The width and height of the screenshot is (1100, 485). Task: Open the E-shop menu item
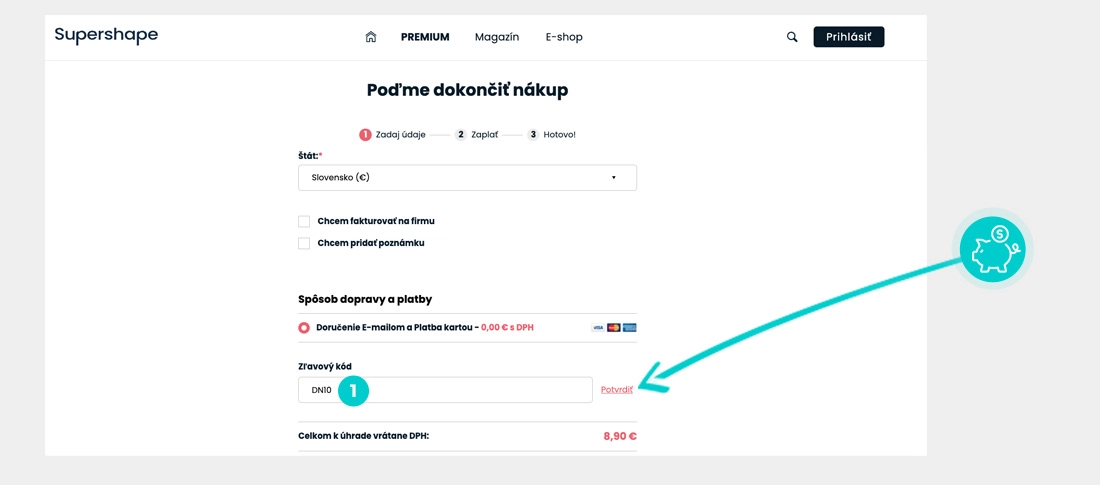click(x=564, y=37)
